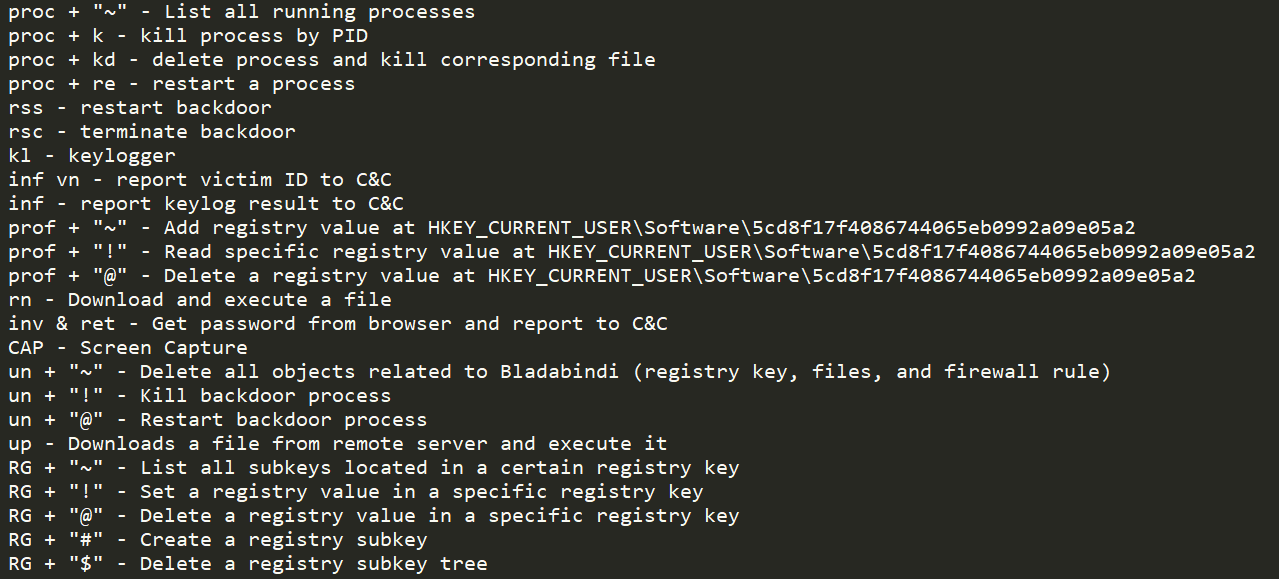Click the "rsc - terminate backdoor" text

151,132
